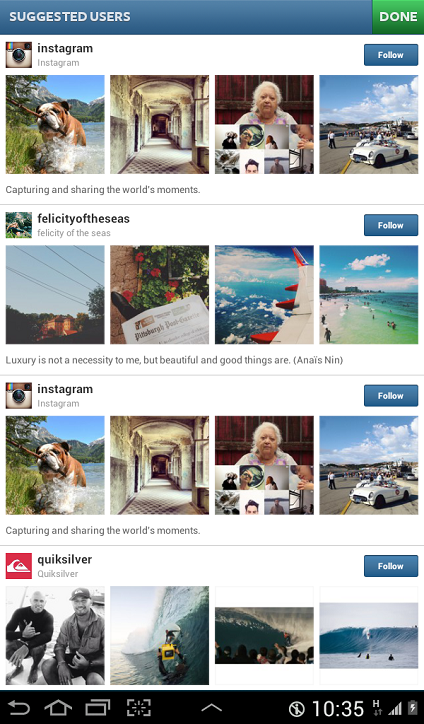Follow the second instagram listing
The image size is (424, 724).
click(391, 396)
